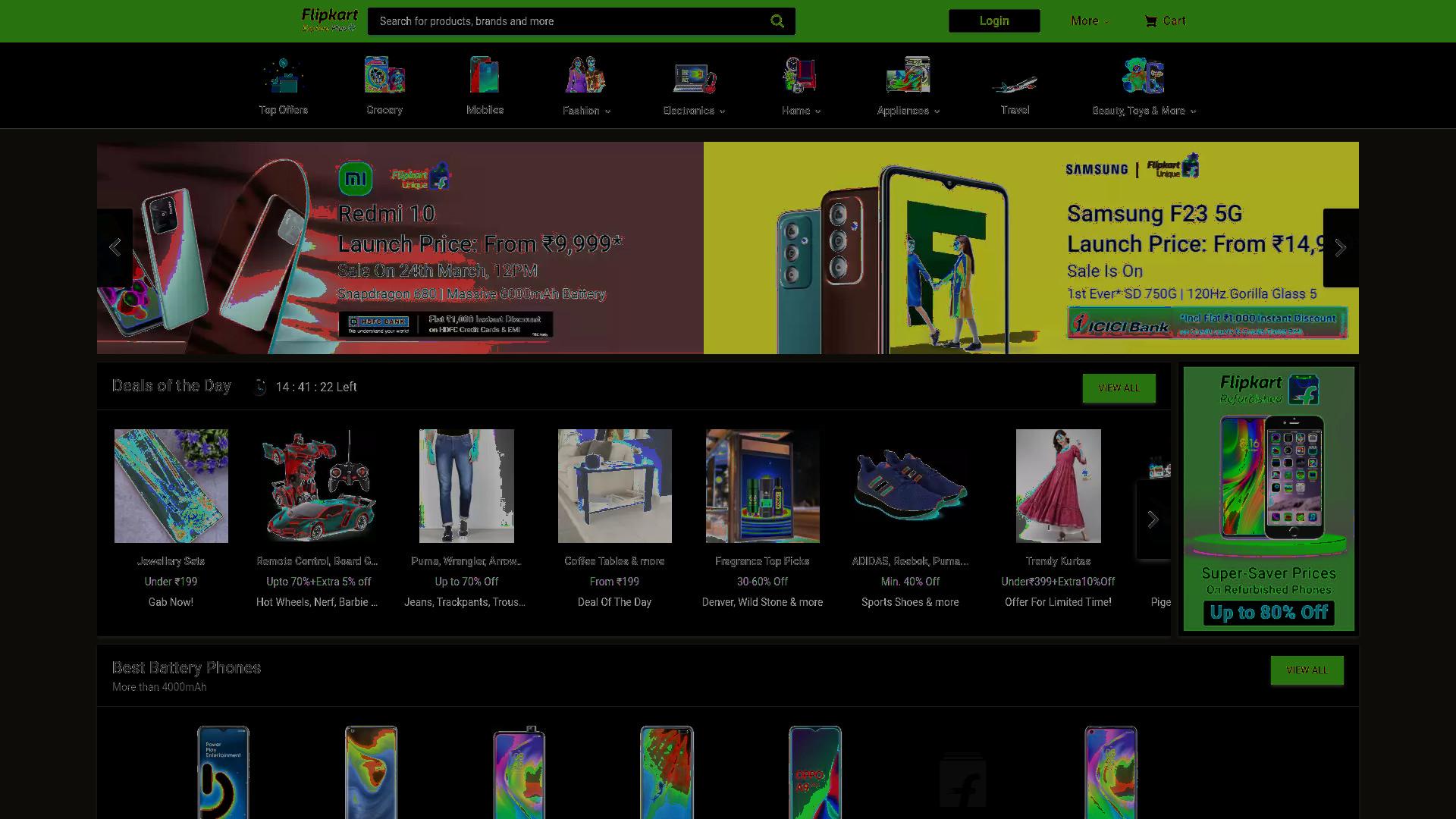This screenshot has height=819, width=1456.
Task: Expand the Fashion menu chevron
Action: click(608, 111)
